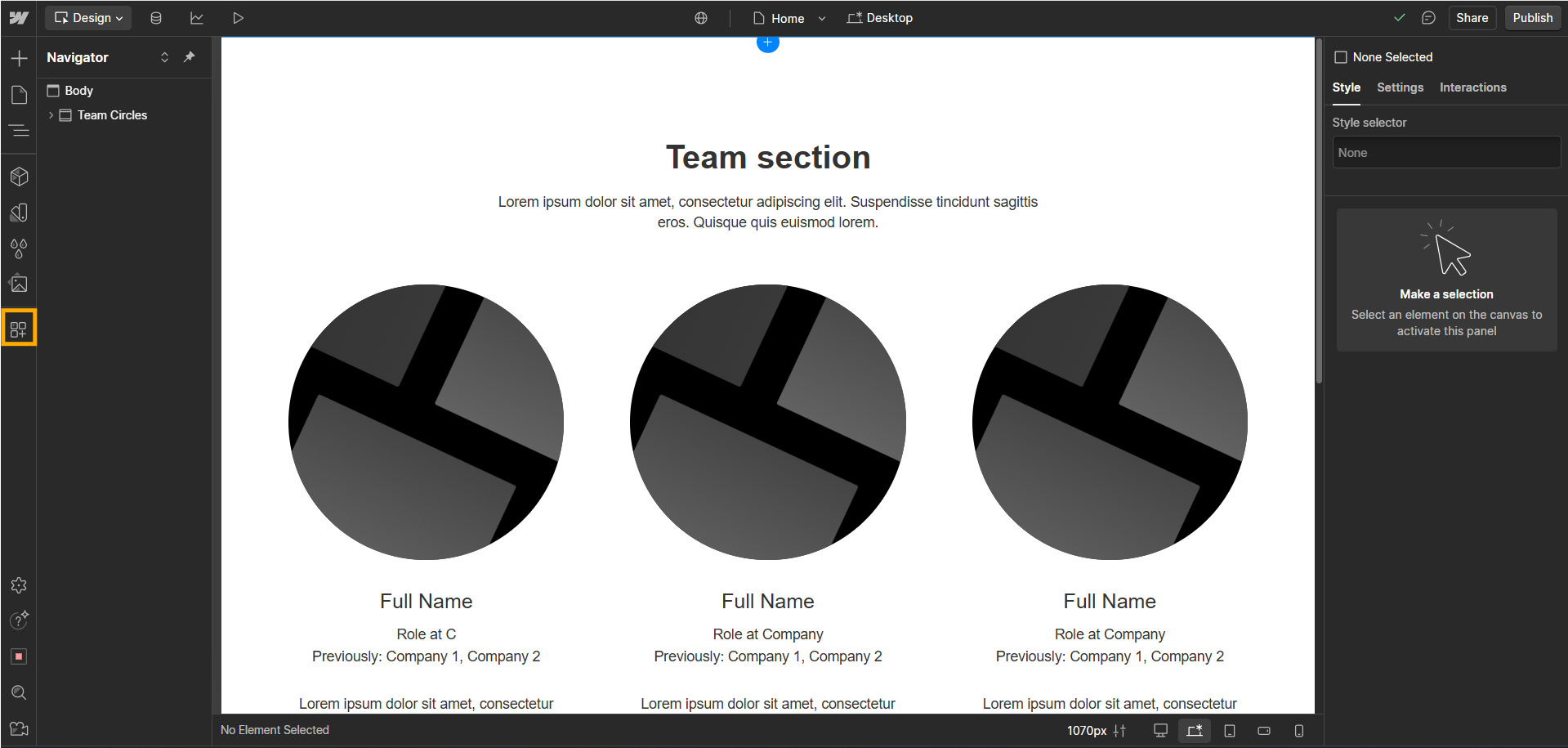The height and width of the screenshot is (748, 1568).
Task: Pin the Navigator panel
Action: tap(190, 57)
